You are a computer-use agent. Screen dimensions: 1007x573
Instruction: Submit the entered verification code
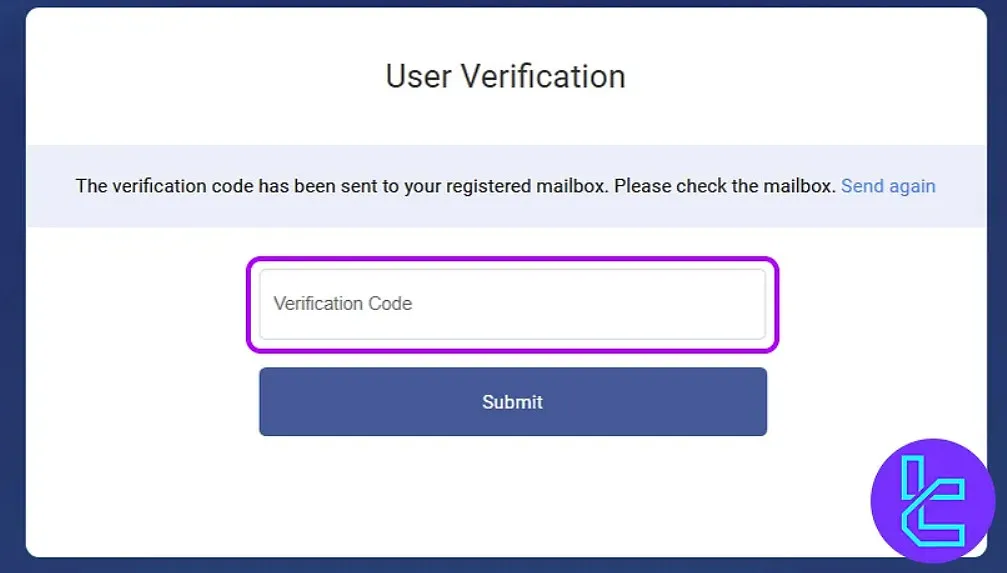[512, 402]
